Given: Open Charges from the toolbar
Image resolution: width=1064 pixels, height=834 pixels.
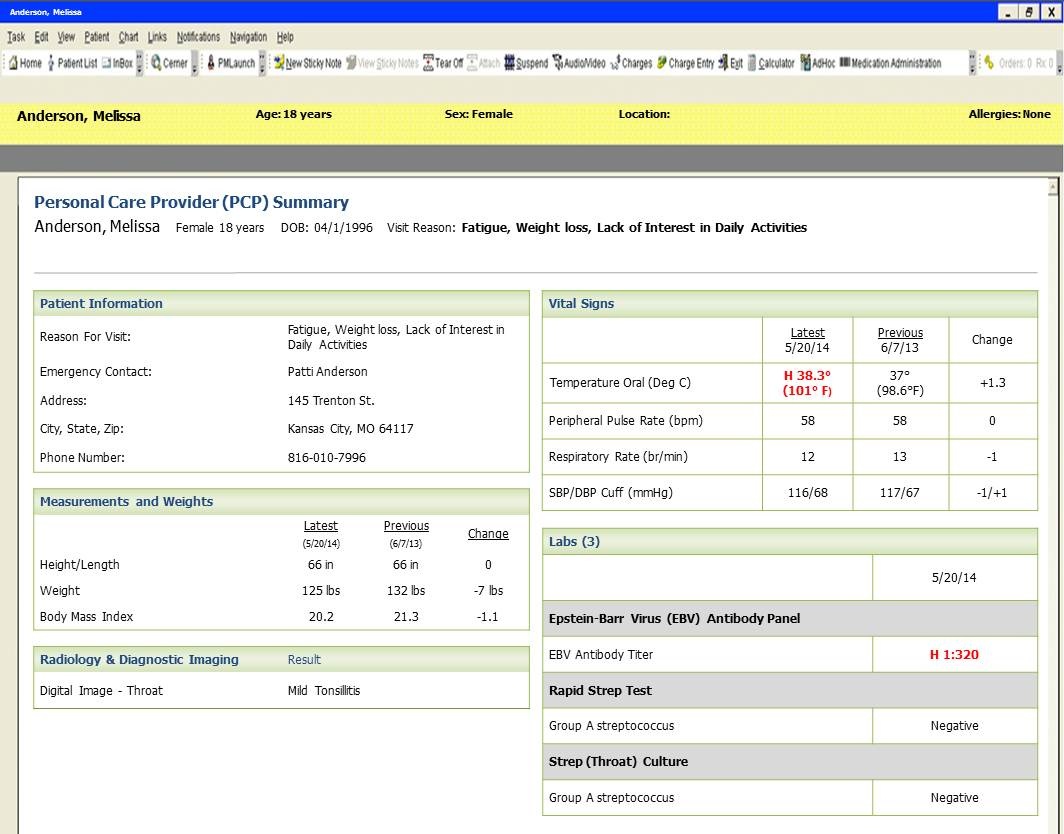Looking at the screenshot, I should click(x=631, y=63).
